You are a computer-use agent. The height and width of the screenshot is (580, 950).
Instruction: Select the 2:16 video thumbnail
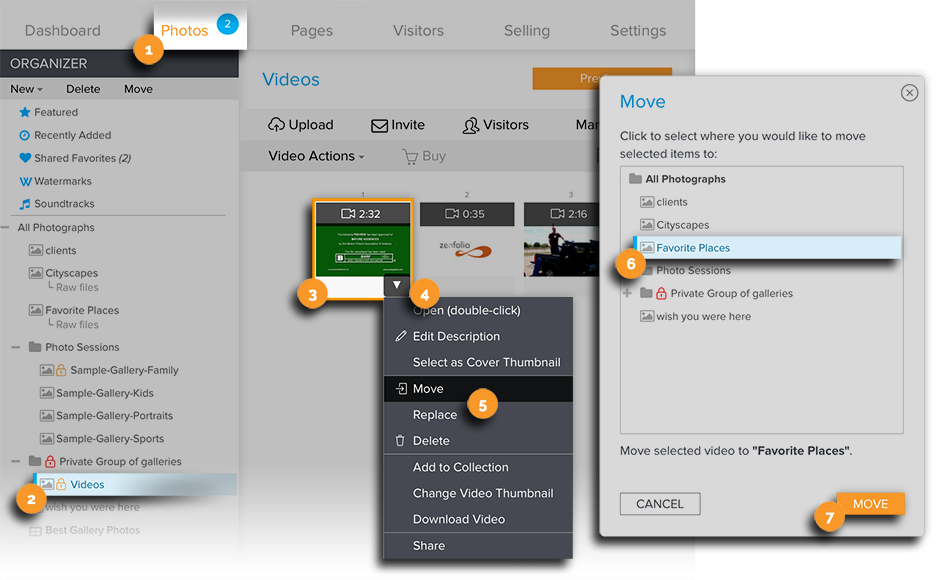[562, 240]
